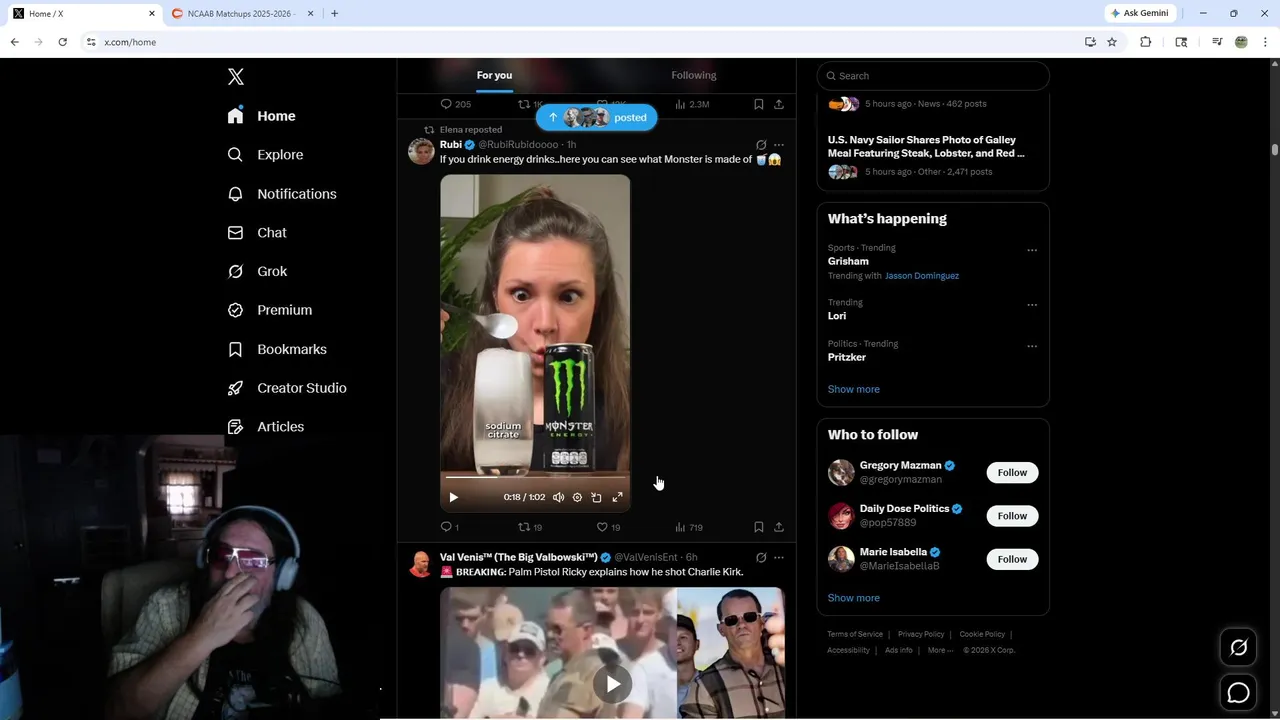Open Grok in sidebar
Viewport: 1280px width, 720px height.
257,271
